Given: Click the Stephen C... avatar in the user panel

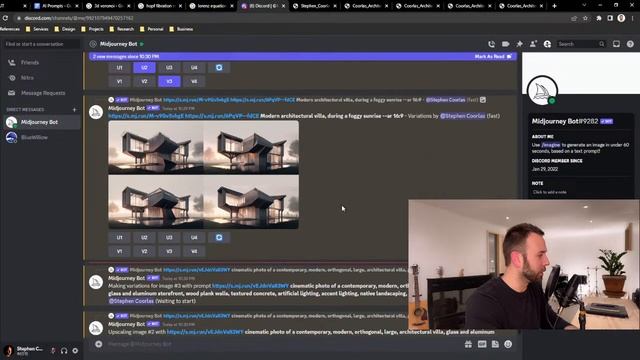Looking at the screenshot, I should (x=9, y=351).
